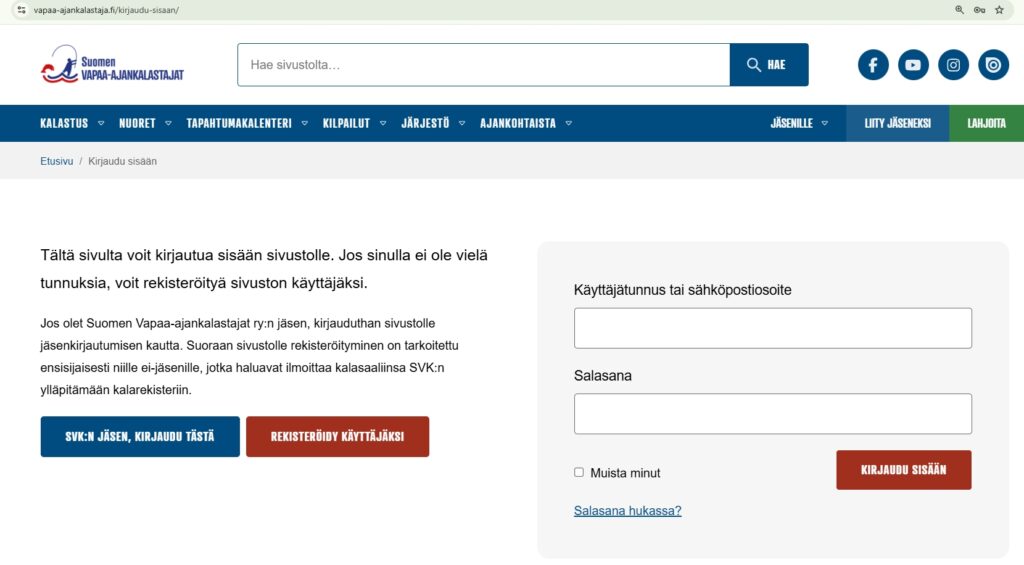Viewport: 1024px width, 565px height.
Task: Open the KILPAILUT menu item
Action: pyautogui.click(x=346, y=123)
